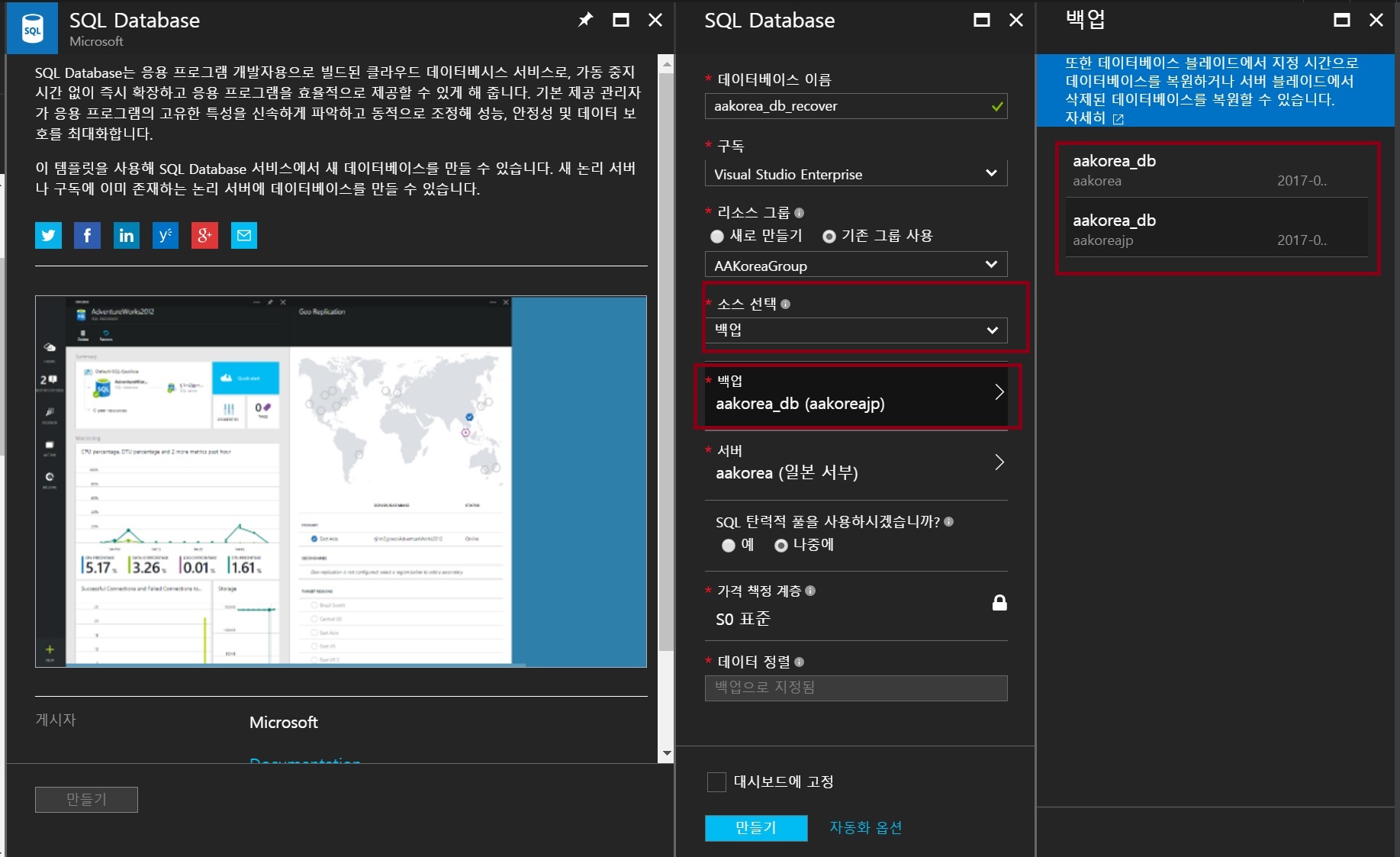
Task: Pin the SQL Database blade
Action: click(585, 20)
